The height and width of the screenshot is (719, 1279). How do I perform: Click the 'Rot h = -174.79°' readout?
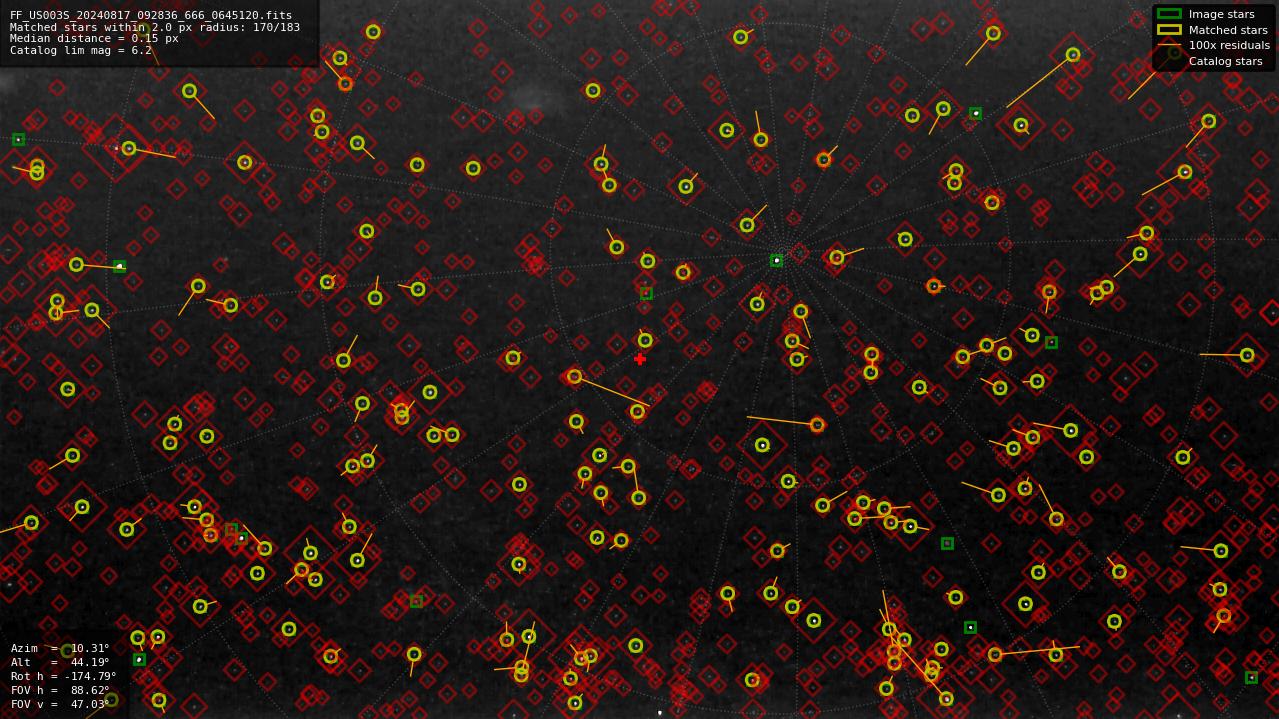pos(63,676)
